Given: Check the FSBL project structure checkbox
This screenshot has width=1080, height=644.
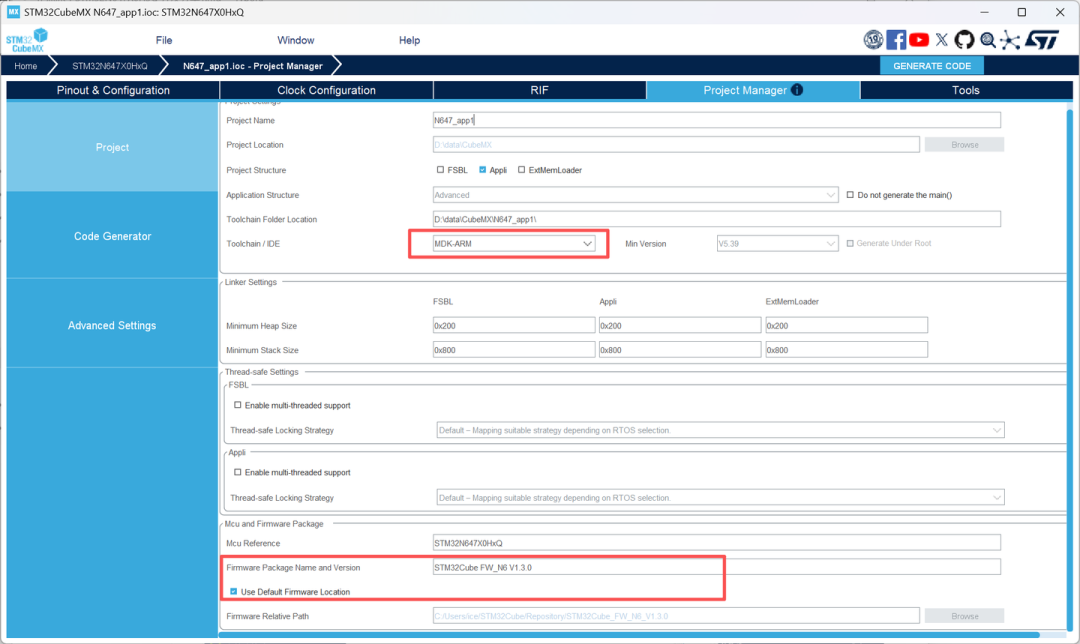Looking at the screenshot, I should 440,169.
